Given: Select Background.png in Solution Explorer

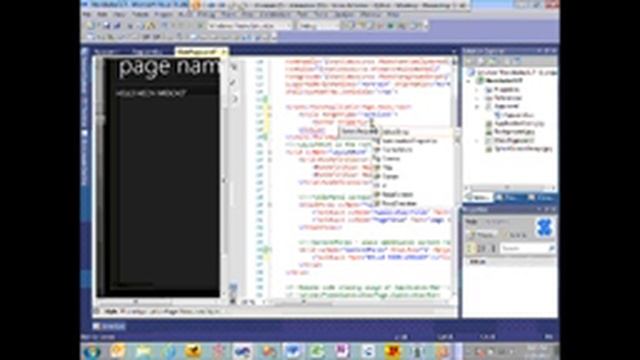Looking at the screenshot, I should point(511,132).
